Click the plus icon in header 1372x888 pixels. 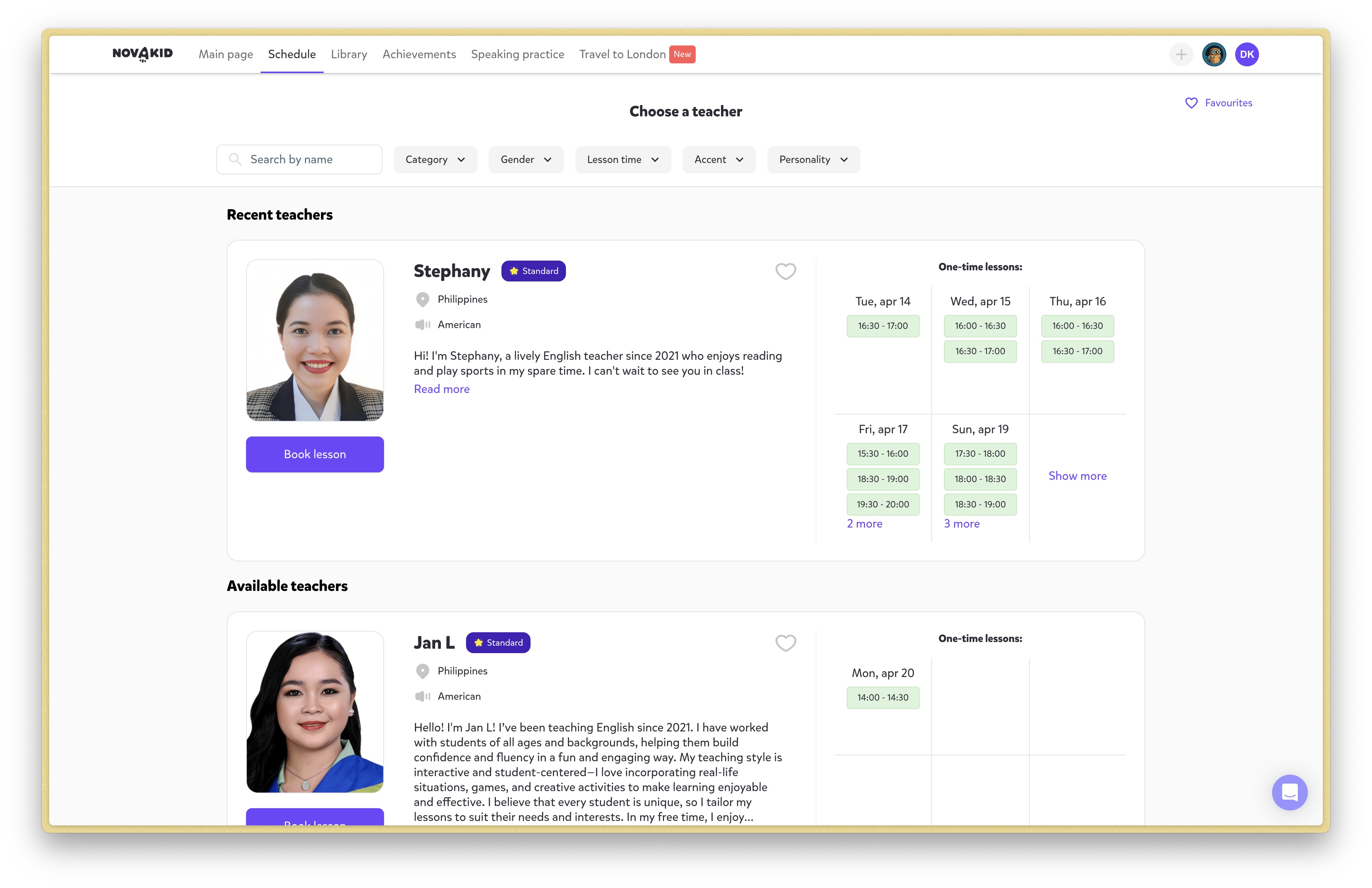coord(1181,54)
